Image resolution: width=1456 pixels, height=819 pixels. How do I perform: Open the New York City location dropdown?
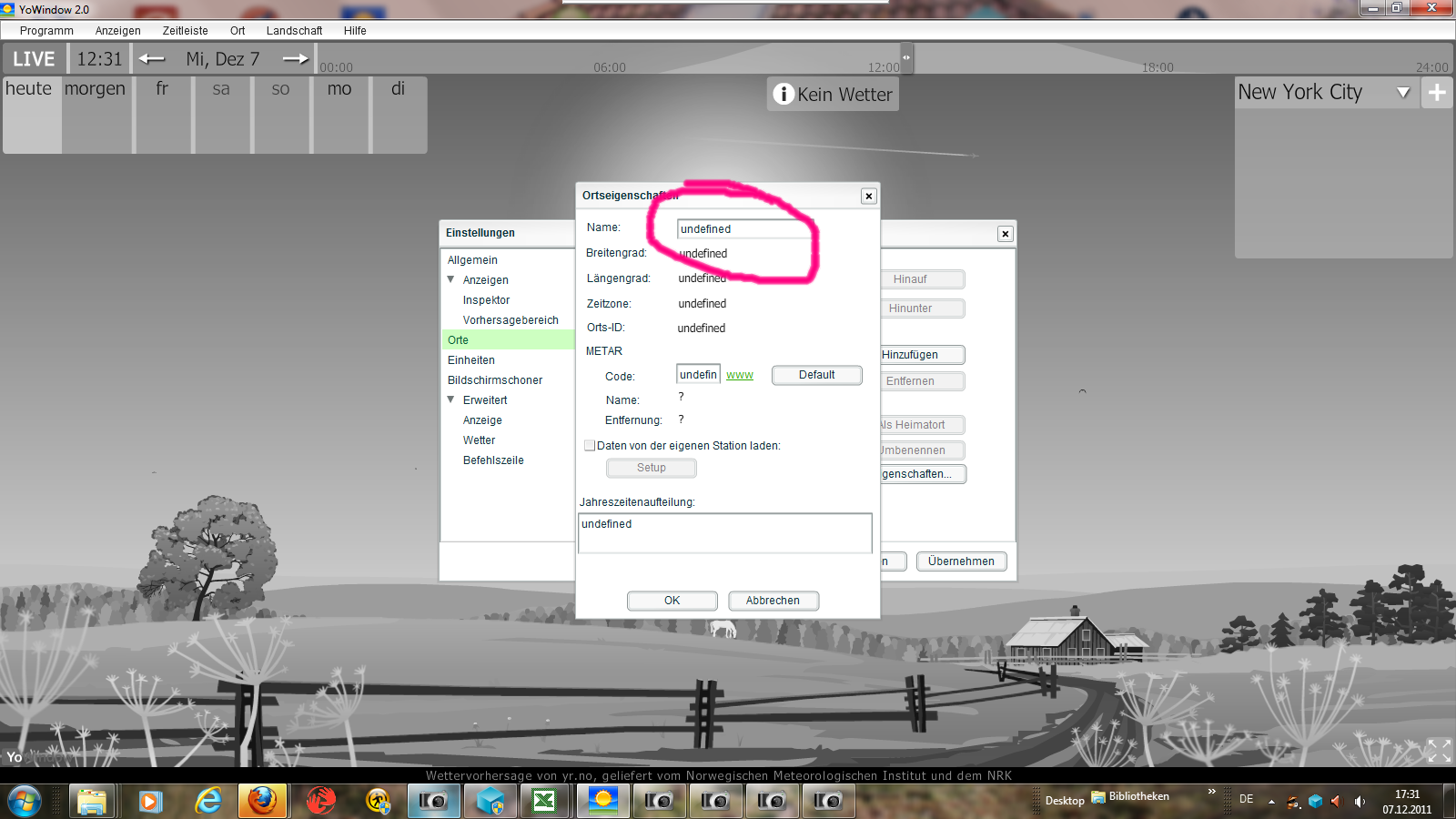(x=1403, y=92)
